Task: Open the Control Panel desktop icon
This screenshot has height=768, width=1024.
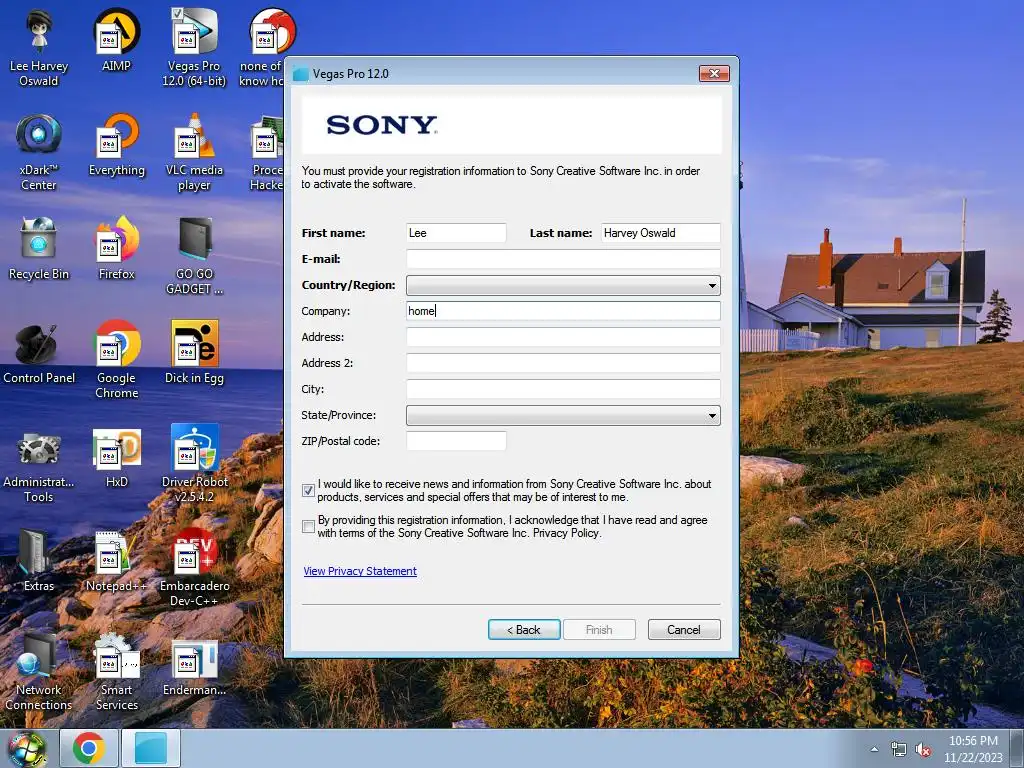Action: [39, 353]
